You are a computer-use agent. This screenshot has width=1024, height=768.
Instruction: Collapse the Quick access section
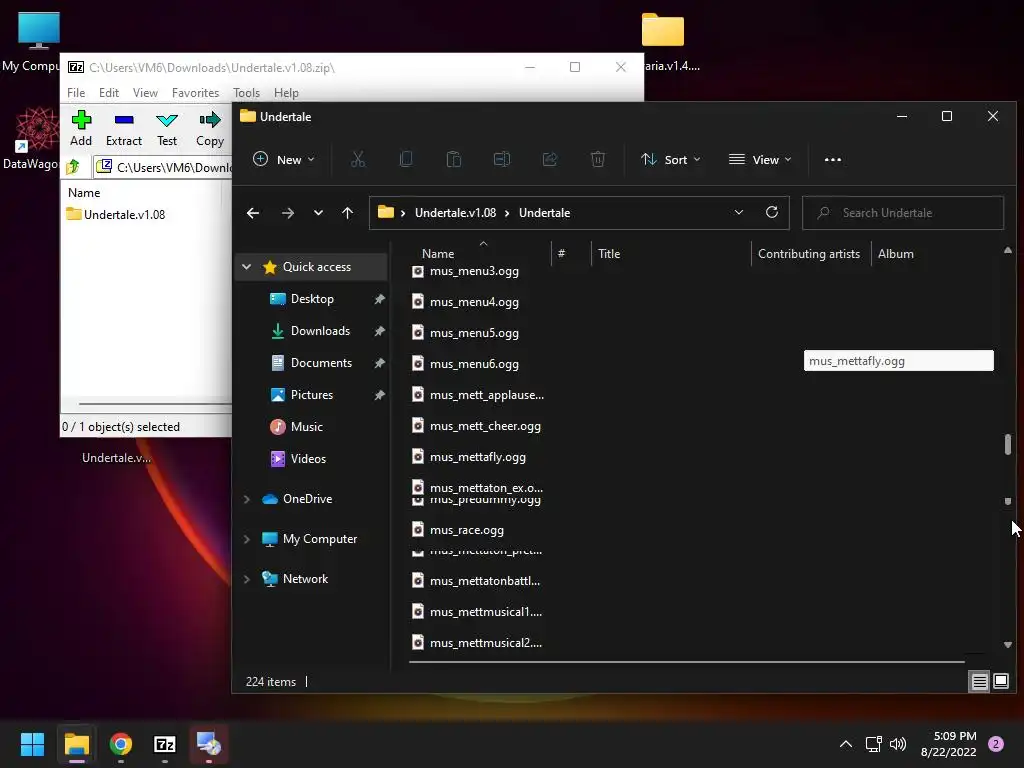coord(247,266)
